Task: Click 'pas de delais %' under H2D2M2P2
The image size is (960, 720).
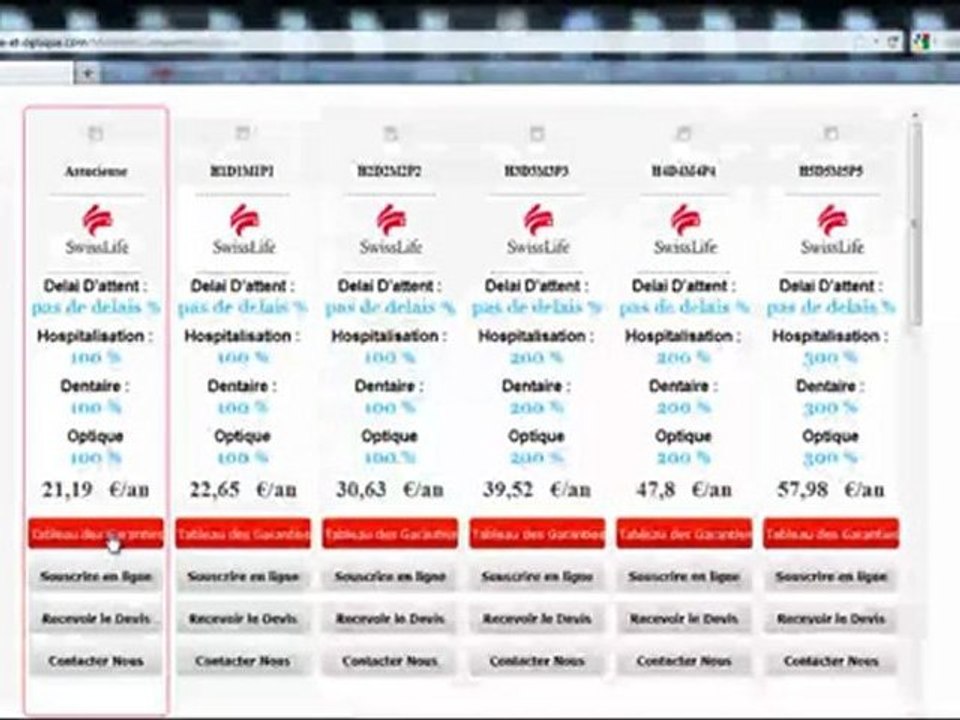Action: point(389,307)
